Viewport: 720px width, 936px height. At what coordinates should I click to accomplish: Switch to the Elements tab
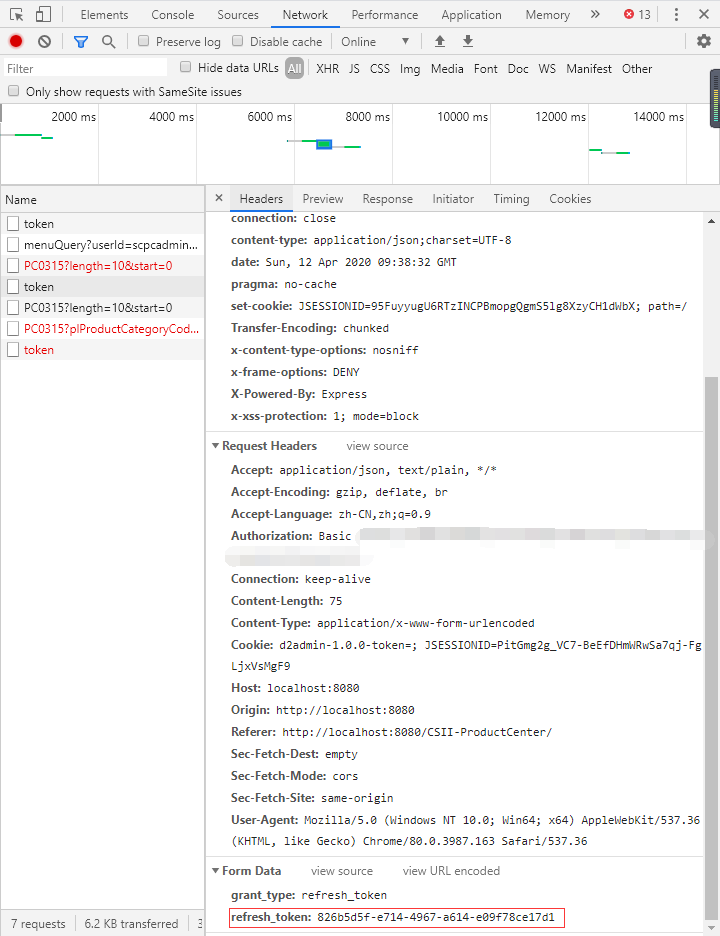104,14
